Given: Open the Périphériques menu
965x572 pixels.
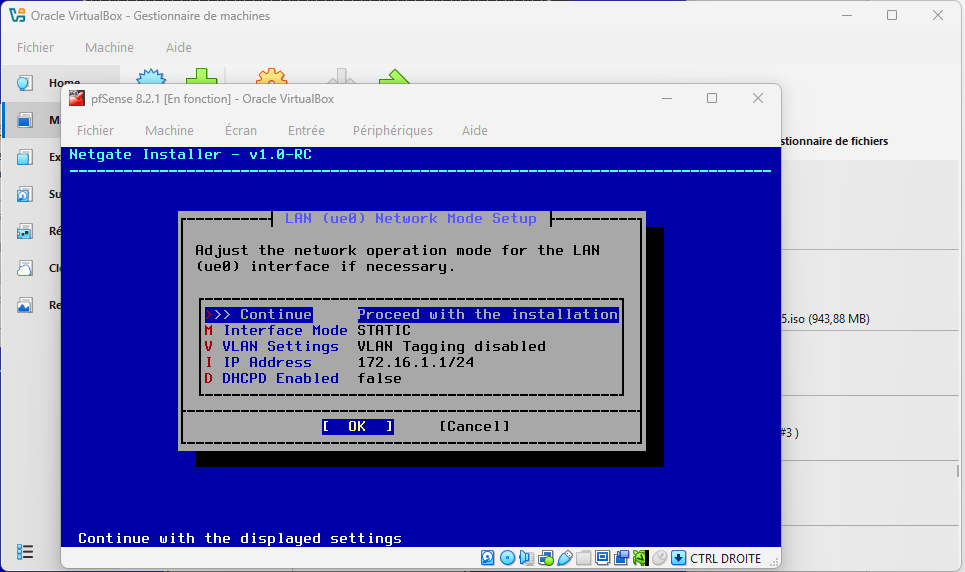Looking at the screenshot, I should (392, 130).
